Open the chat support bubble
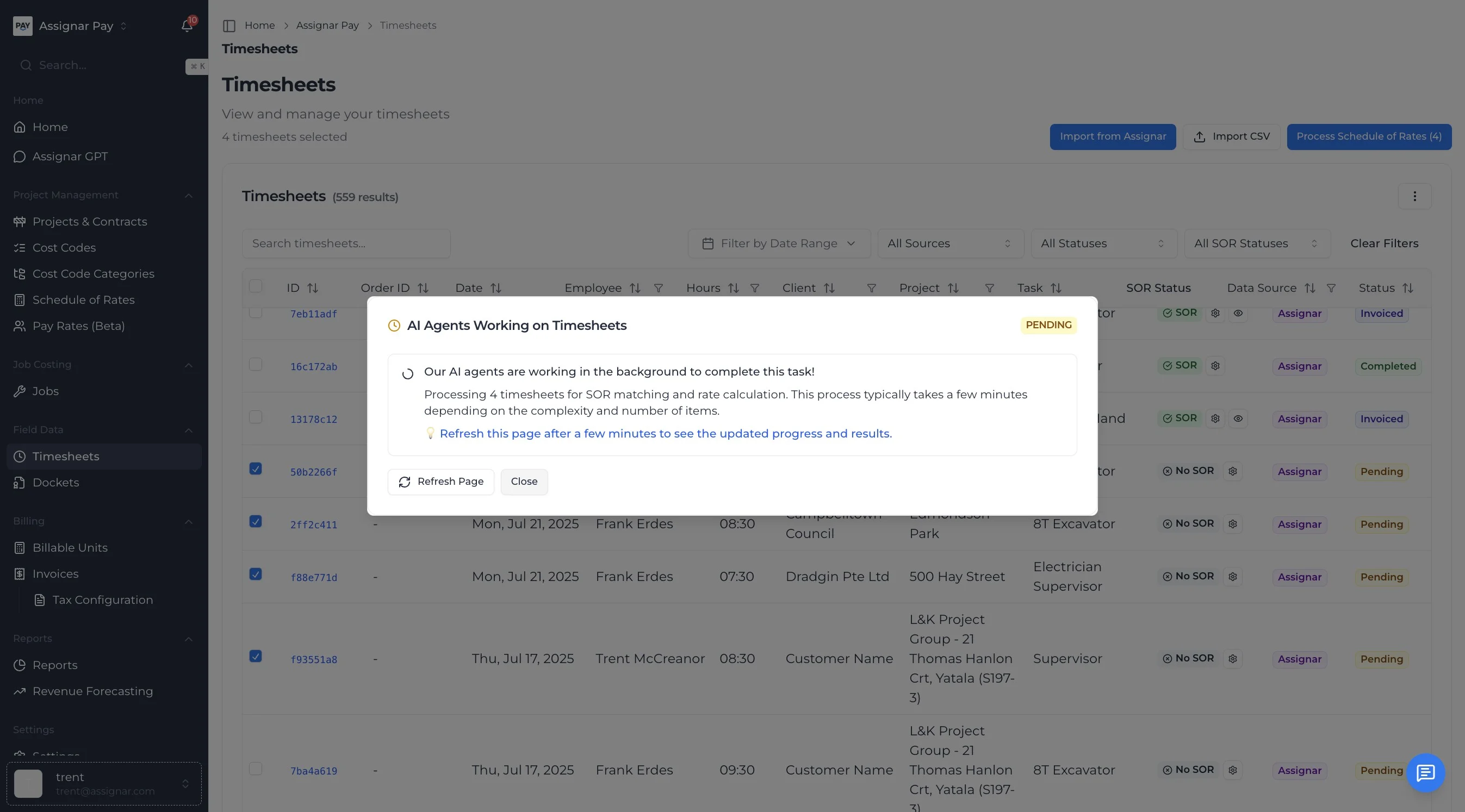 tap(1425, 772)
